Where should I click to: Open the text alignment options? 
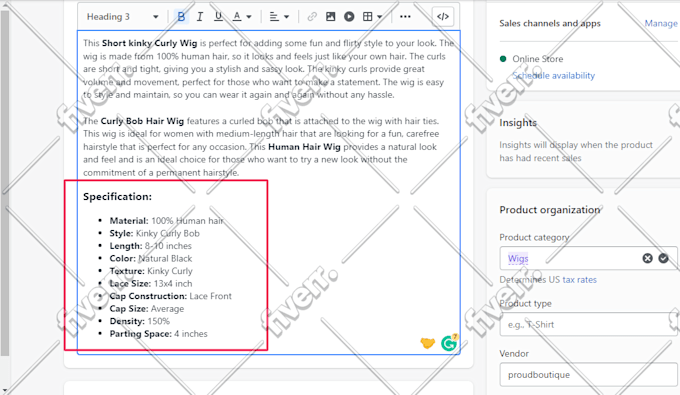pos(279,16)
